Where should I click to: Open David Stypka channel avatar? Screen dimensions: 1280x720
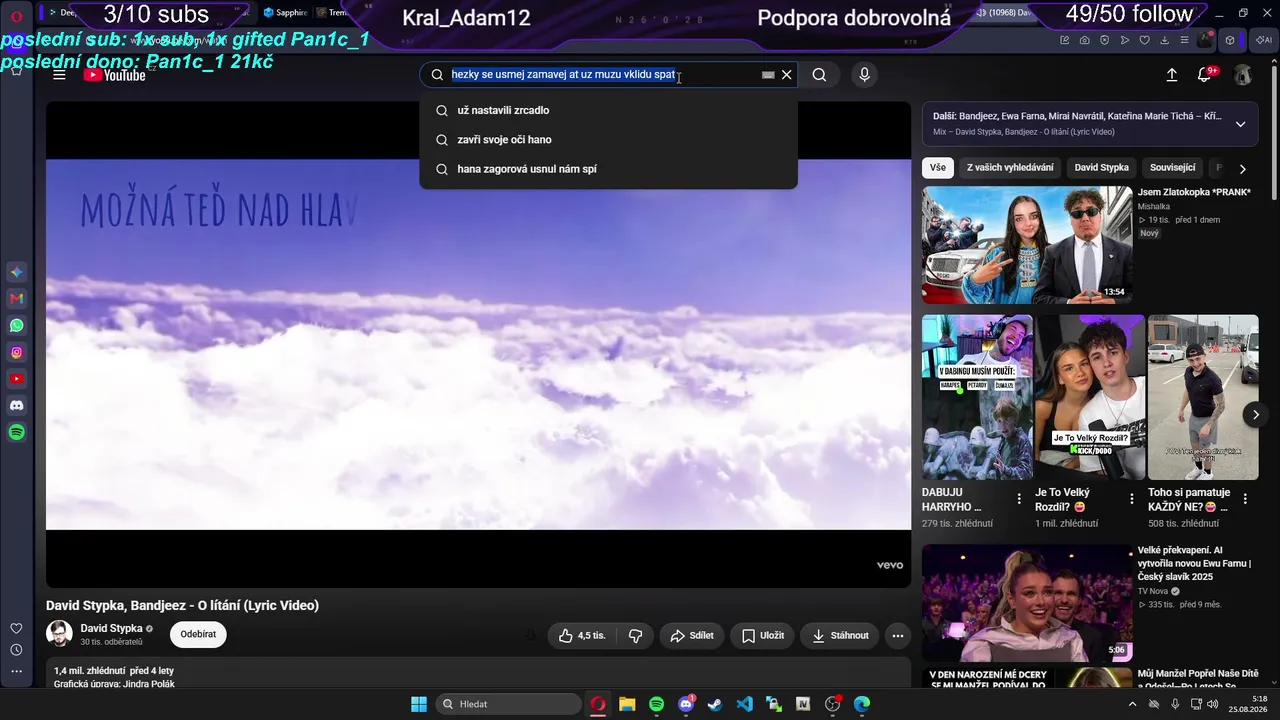pyautogui.click(x=59, y=634)
